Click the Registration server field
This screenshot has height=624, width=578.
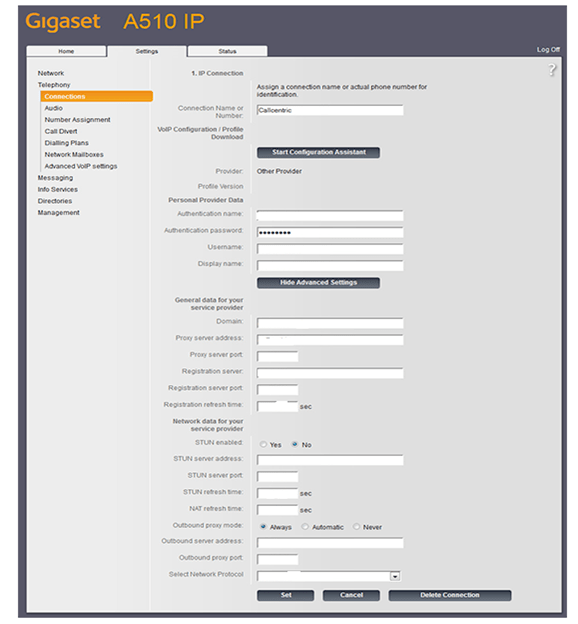tap(330, 373)
